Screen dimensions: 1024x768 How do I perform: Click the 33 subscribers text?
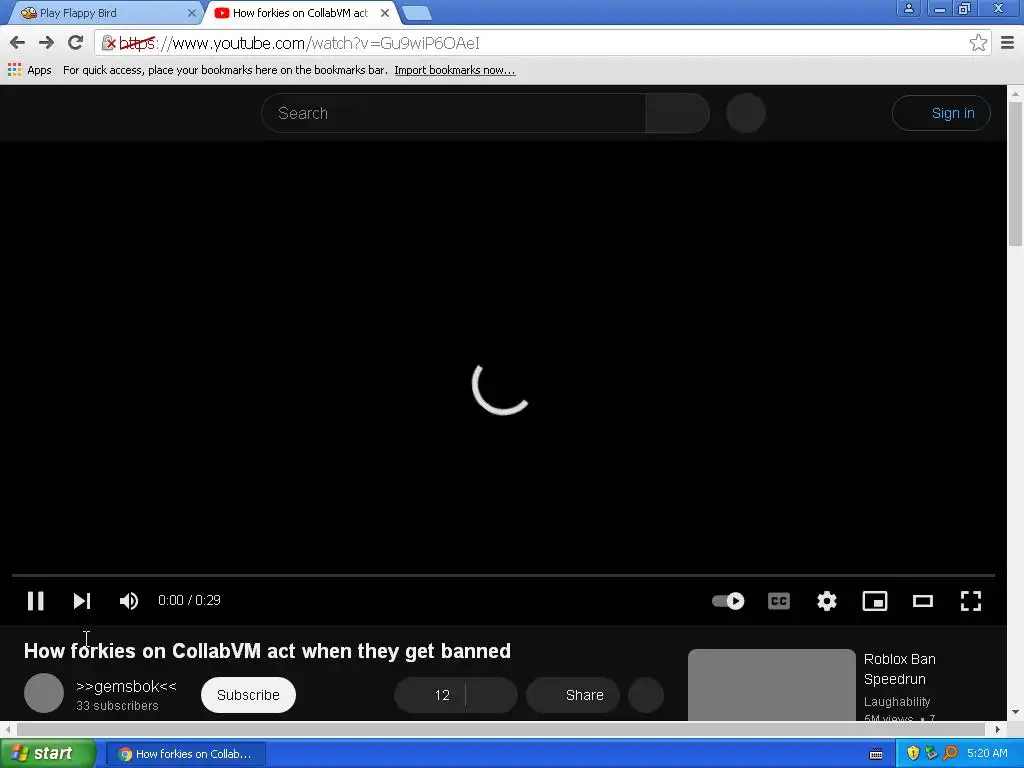click(117, 706)
